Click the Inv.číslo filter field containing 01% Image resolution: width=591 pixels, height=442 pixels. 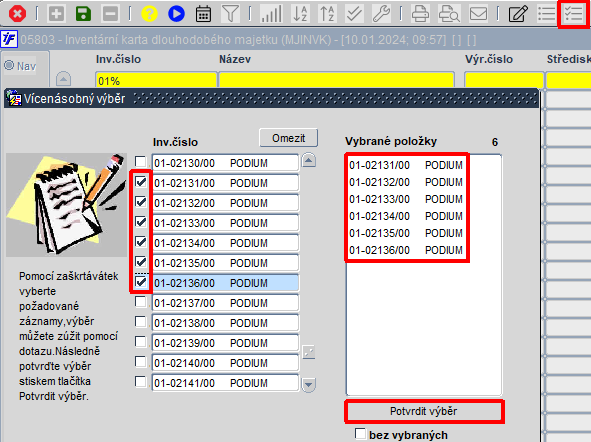click(156, 81)
